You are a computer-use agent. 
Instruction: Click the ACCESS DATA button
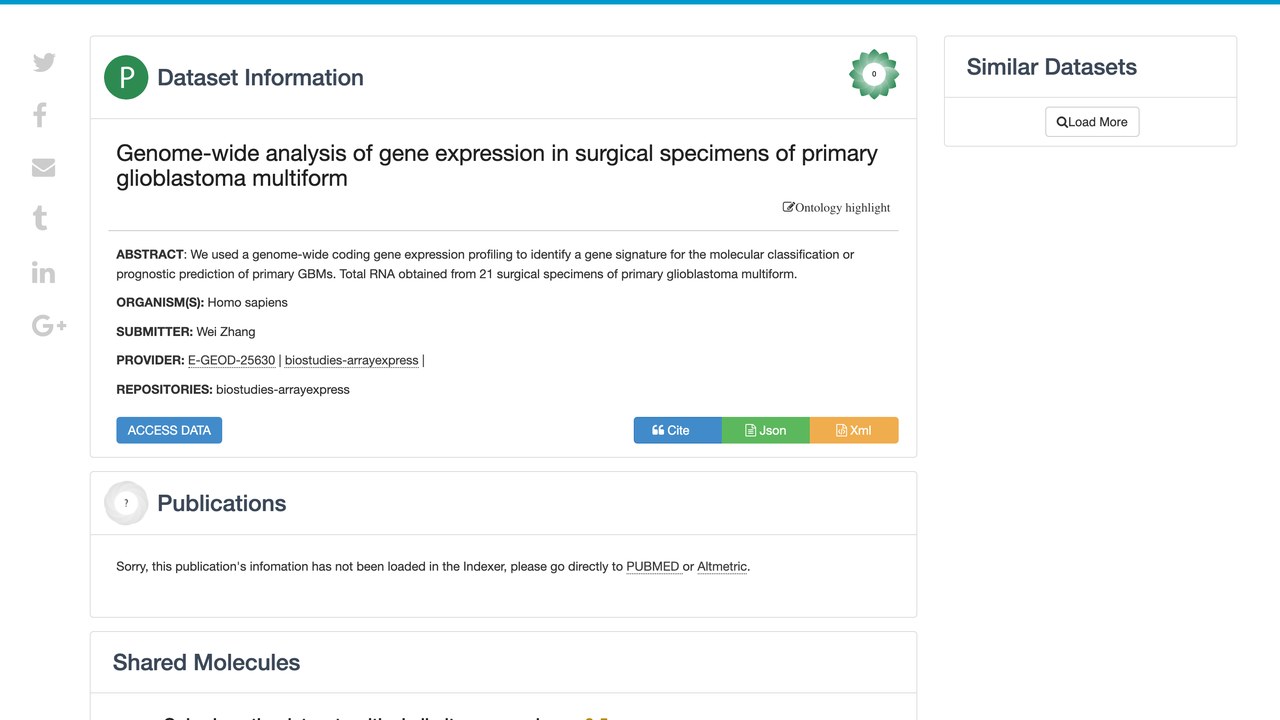(169, 430)
